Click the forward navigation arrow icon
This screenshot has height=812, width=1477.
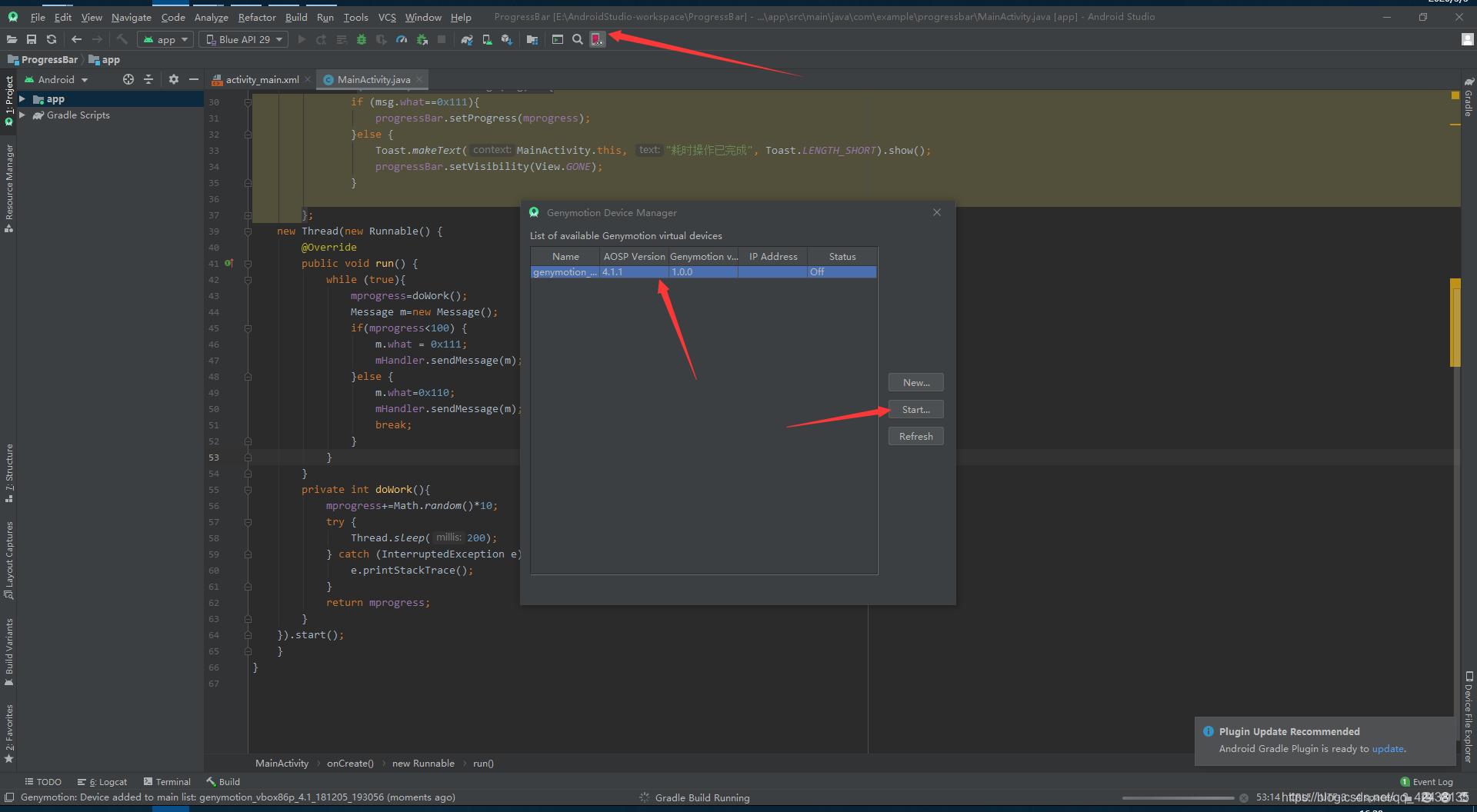(x=97, y=39)
